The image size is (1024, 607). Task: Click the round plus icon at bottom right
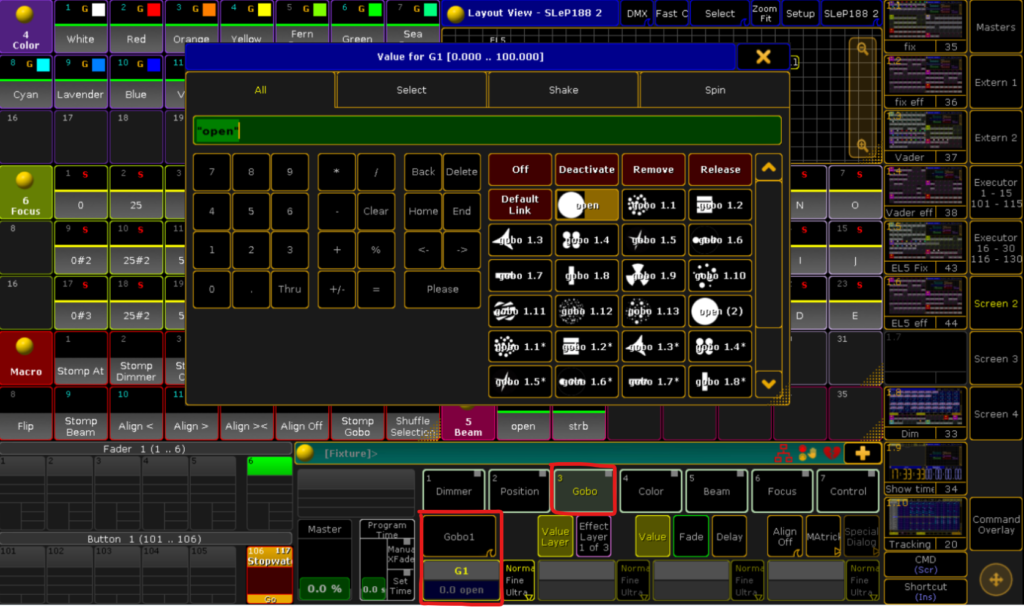pos(995,580)
